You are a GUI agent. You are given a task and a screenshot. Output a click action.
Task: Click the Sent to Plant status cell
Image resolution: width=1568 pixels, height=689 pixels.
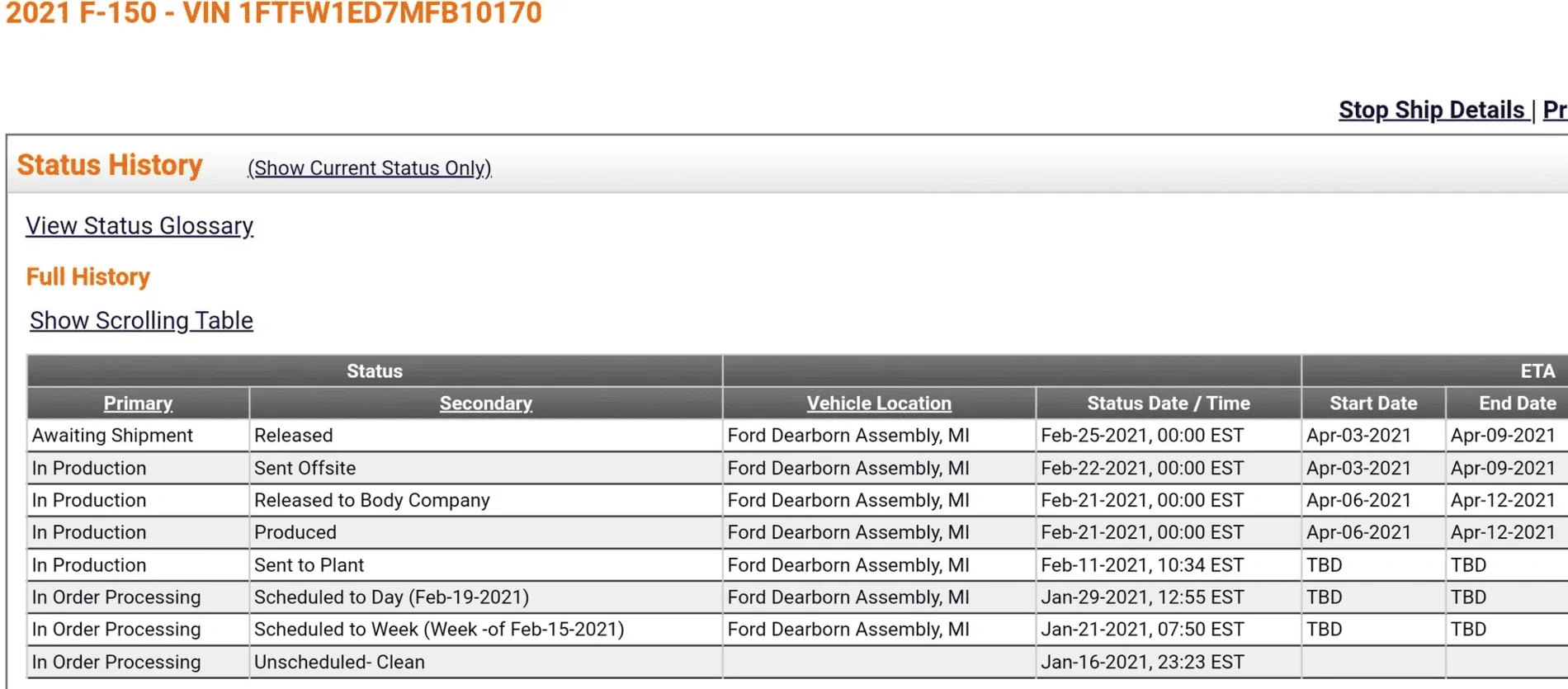pos(309,565)
